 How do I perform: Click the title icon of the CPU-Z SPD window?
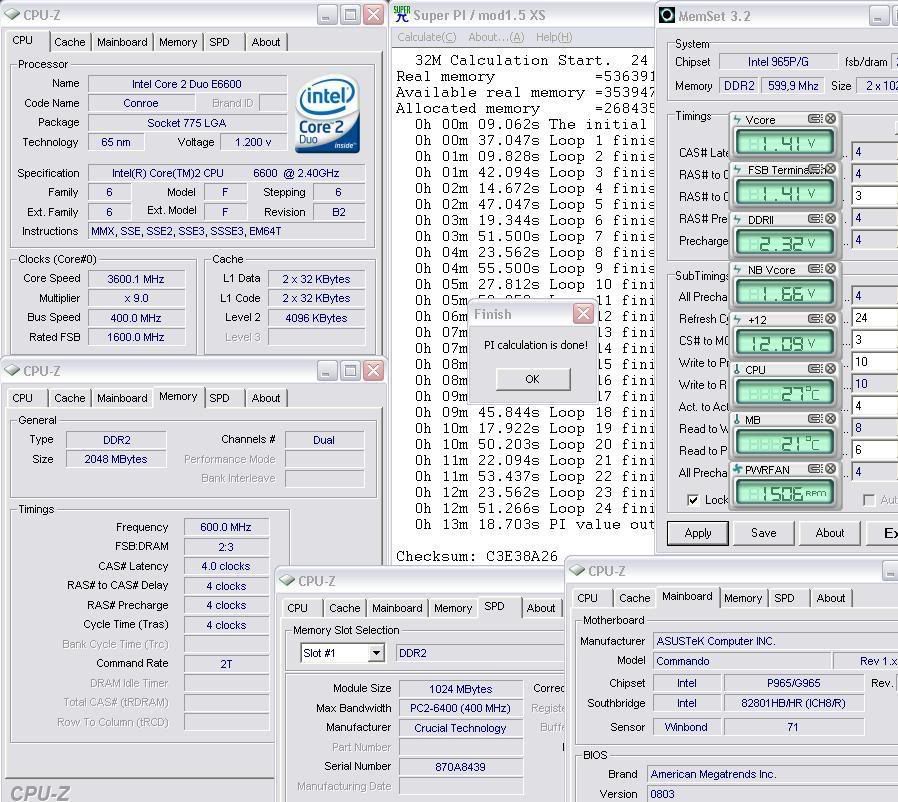(x=287, y=581)
